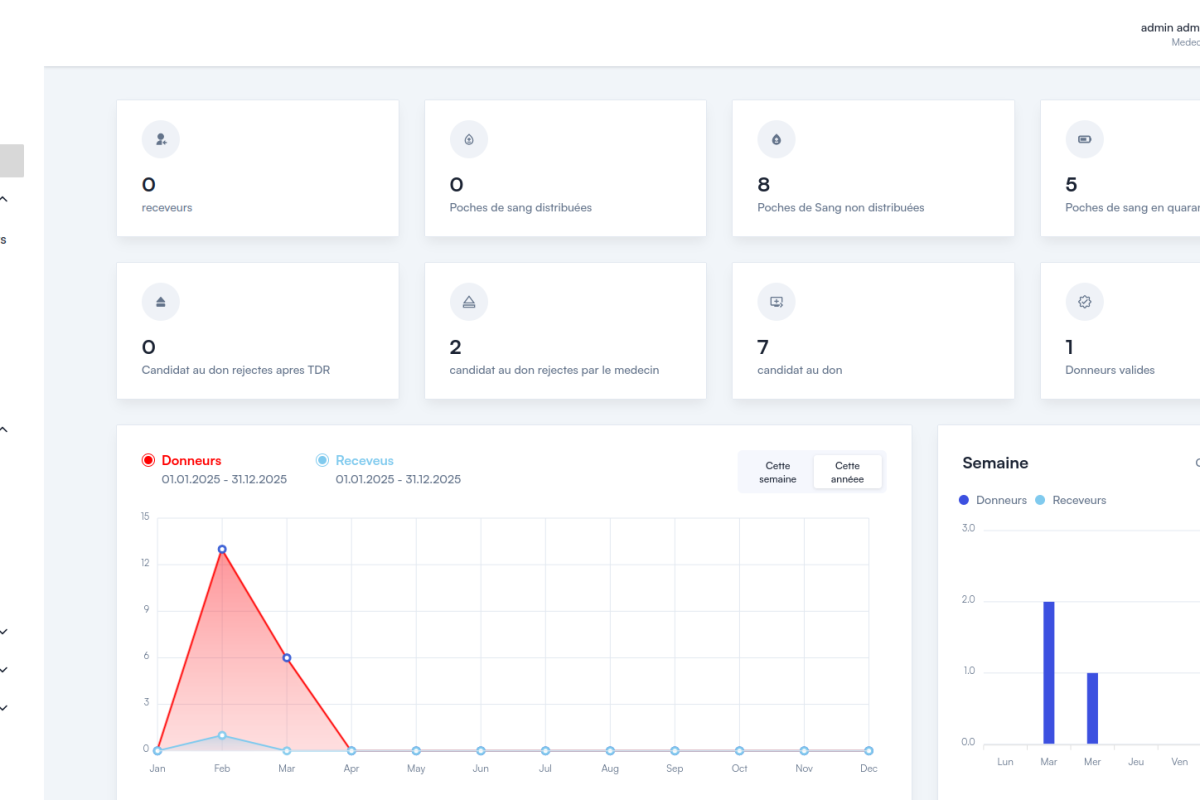Open the admin user profile name
1200x800 pixels.
click(x=1169, y=28)
